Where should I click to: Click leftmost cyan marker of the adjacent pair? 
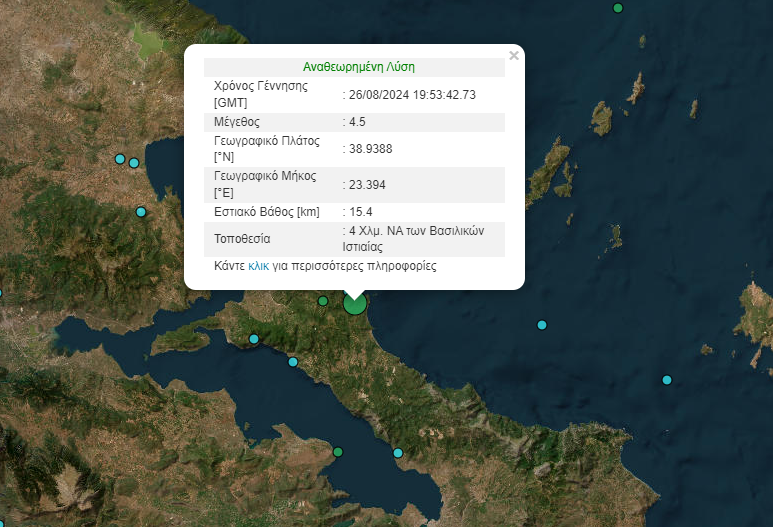[x=120, y=159]
